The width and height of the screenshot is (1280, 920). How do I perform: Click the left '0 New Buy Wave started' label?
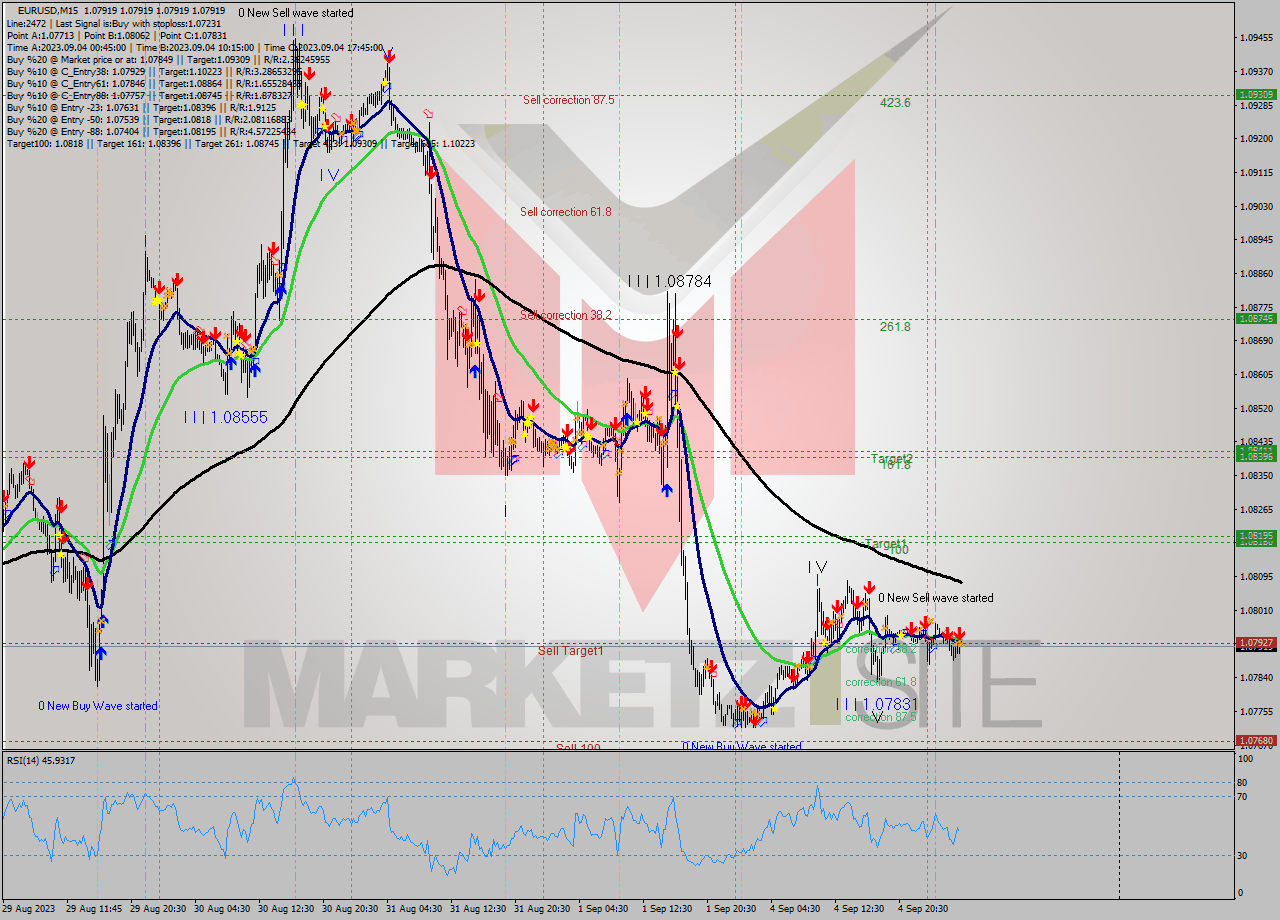coord(98,706)
